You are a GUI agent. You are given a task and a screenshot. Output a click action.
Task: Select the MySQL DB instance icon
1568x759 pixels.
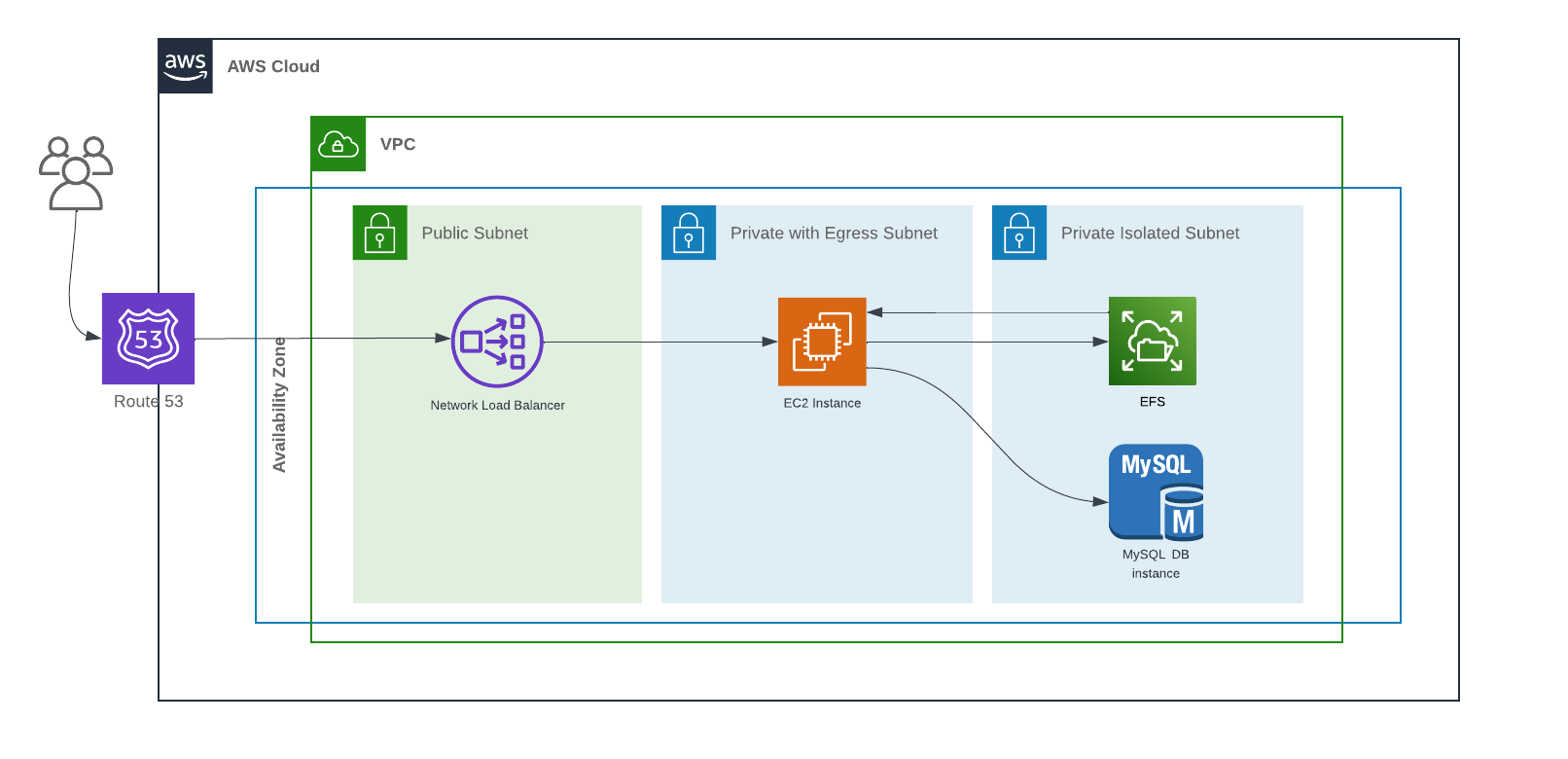click(1156, 492)
